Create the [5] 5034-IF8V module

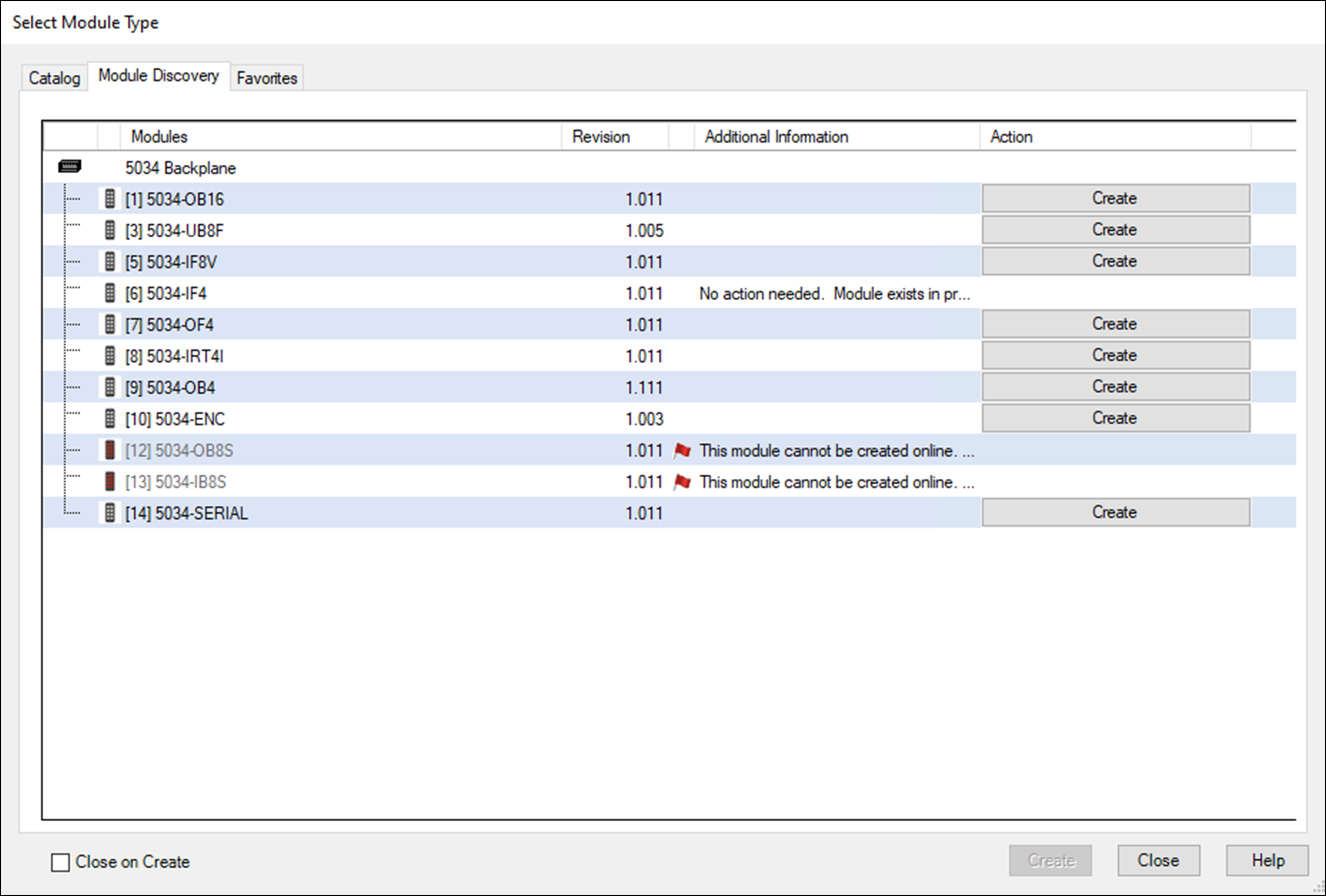[1116, 261]
